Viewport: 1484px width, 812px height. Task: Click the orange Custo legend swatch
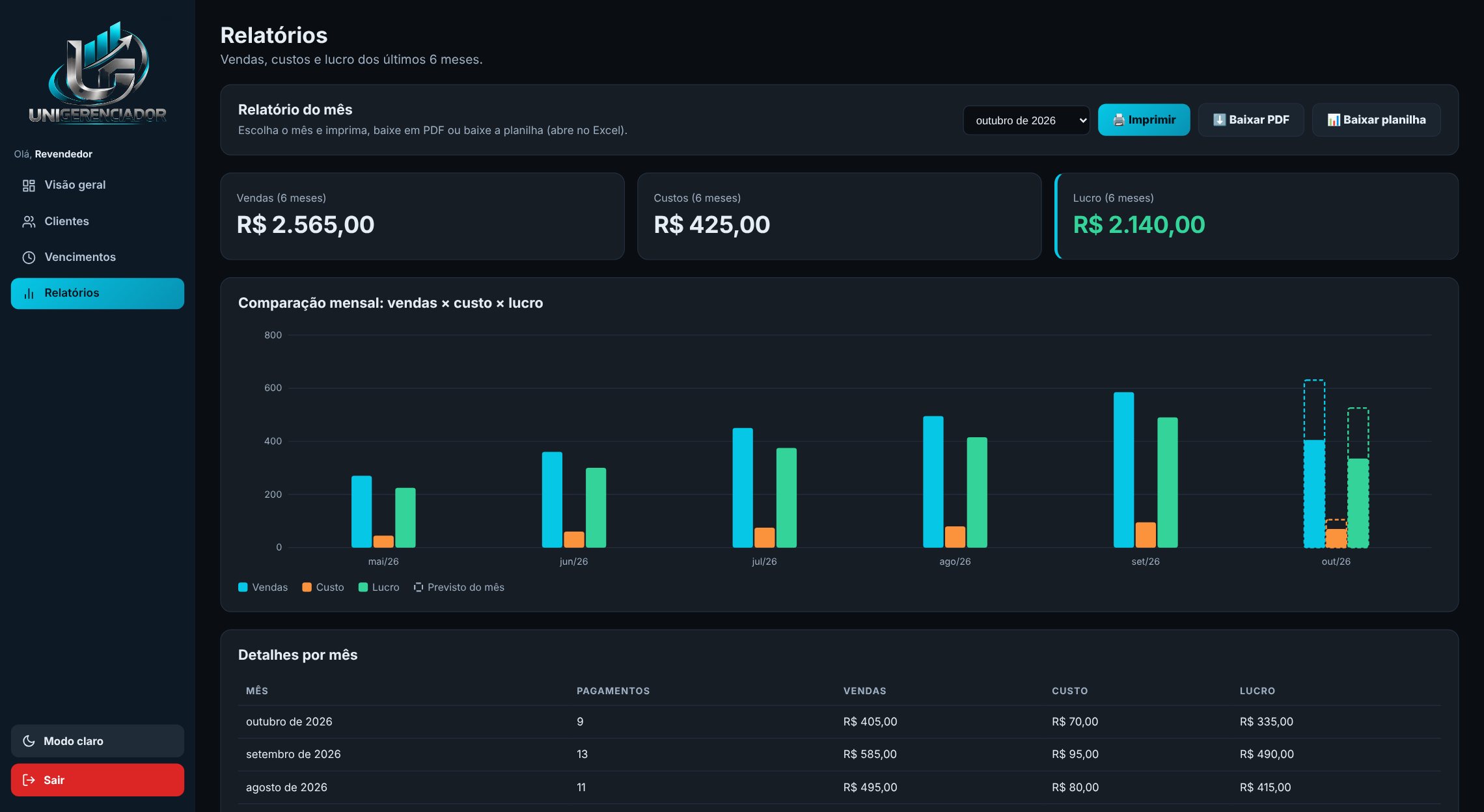307,588
